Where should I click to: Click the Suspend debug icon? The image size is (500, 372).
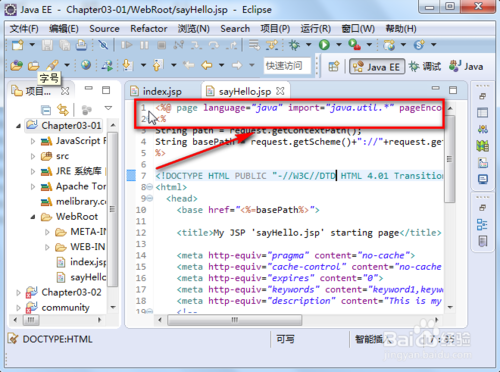tap(144, 45)
